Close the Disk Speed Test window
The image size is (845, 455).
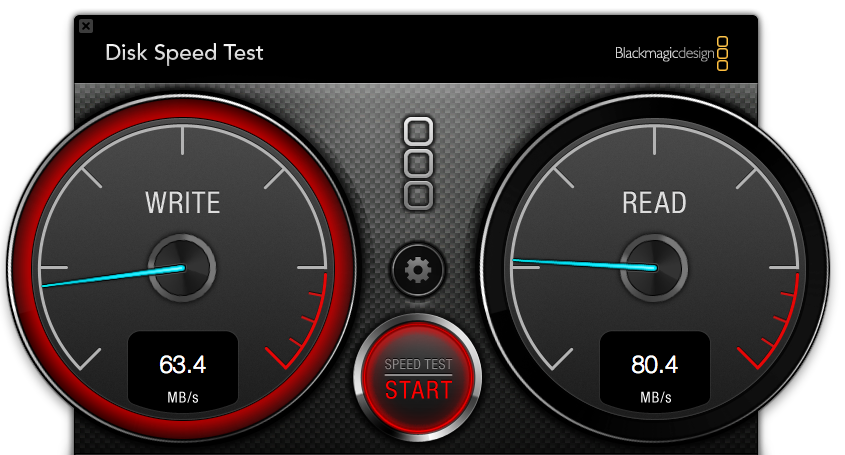(86, 26)
